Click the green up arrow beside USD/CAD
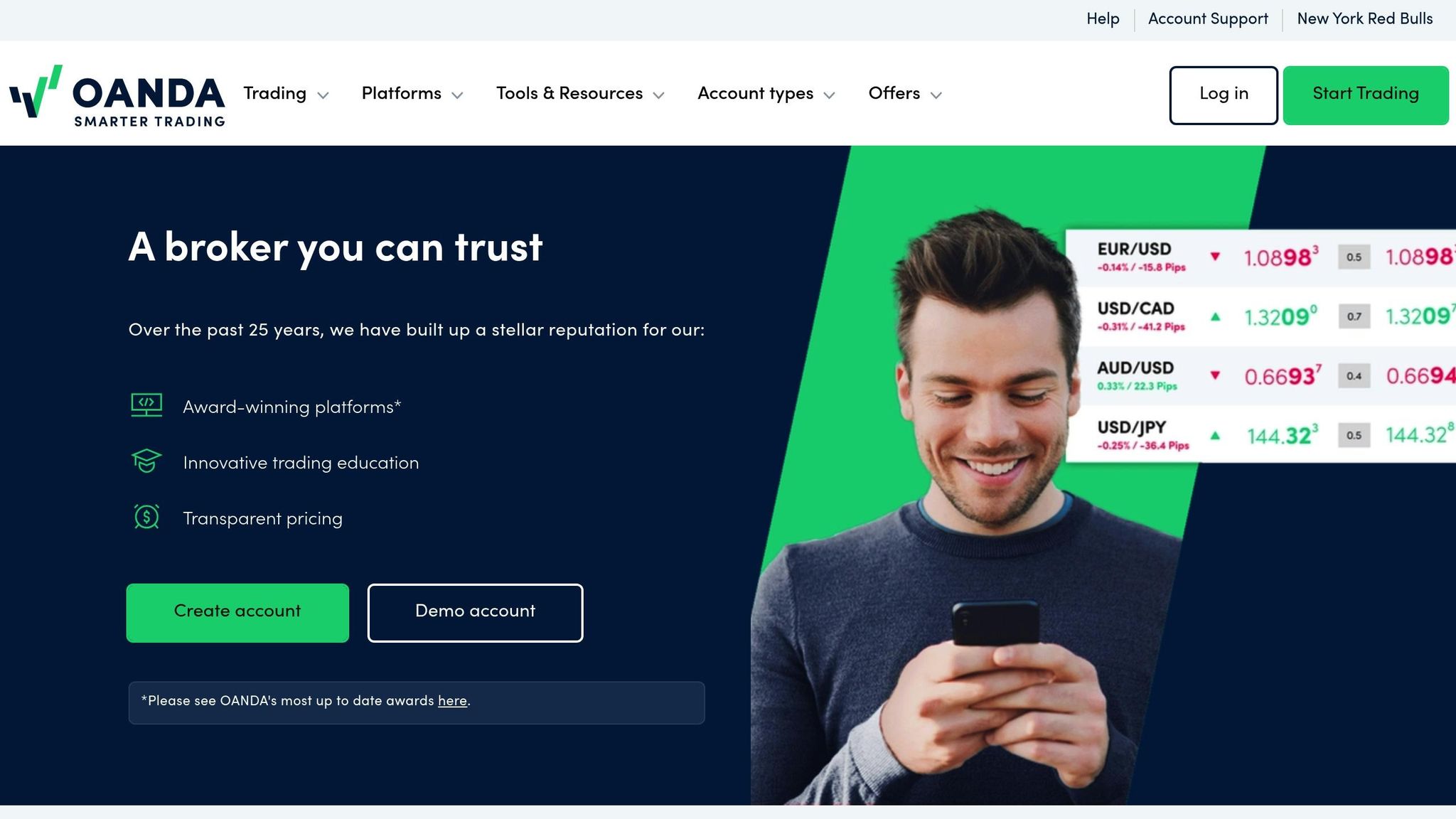 1215,316
